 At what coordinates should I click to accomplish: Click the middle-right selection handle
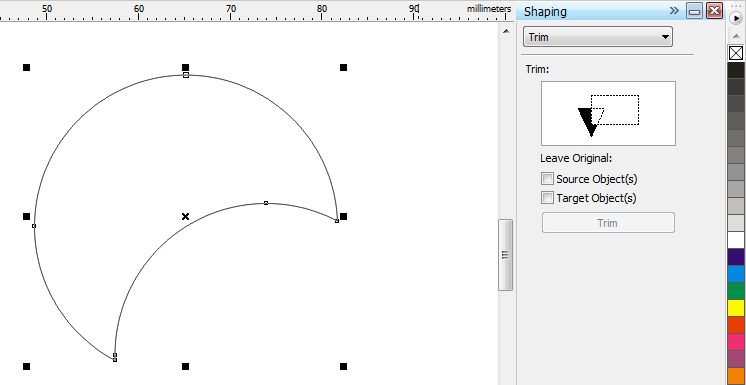pos(343,217)
